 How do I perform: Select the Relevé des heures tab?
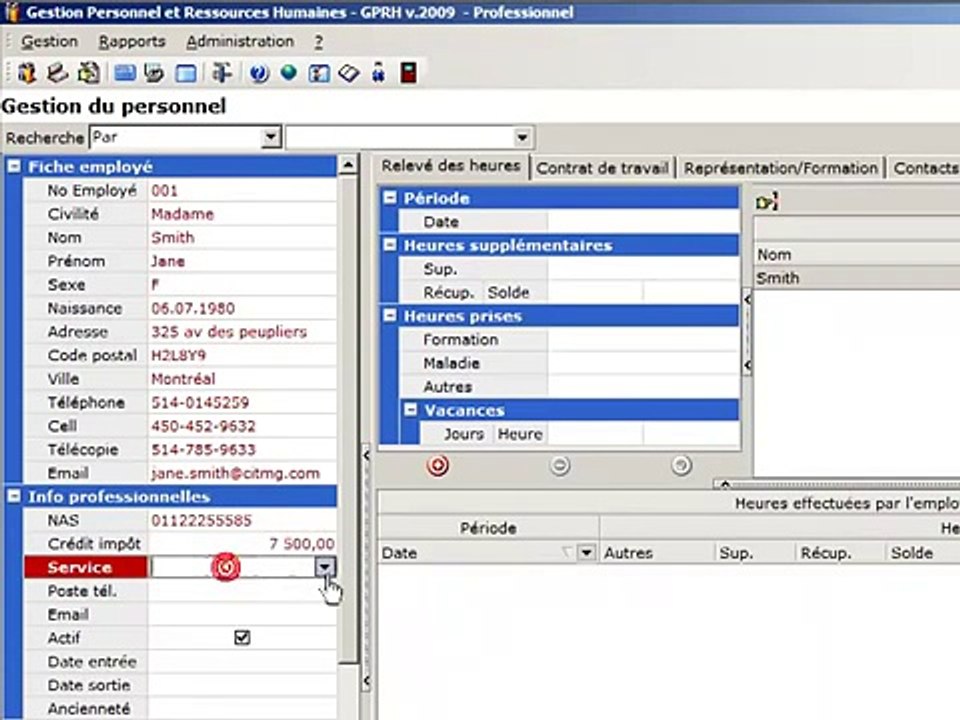click(451, 166)
